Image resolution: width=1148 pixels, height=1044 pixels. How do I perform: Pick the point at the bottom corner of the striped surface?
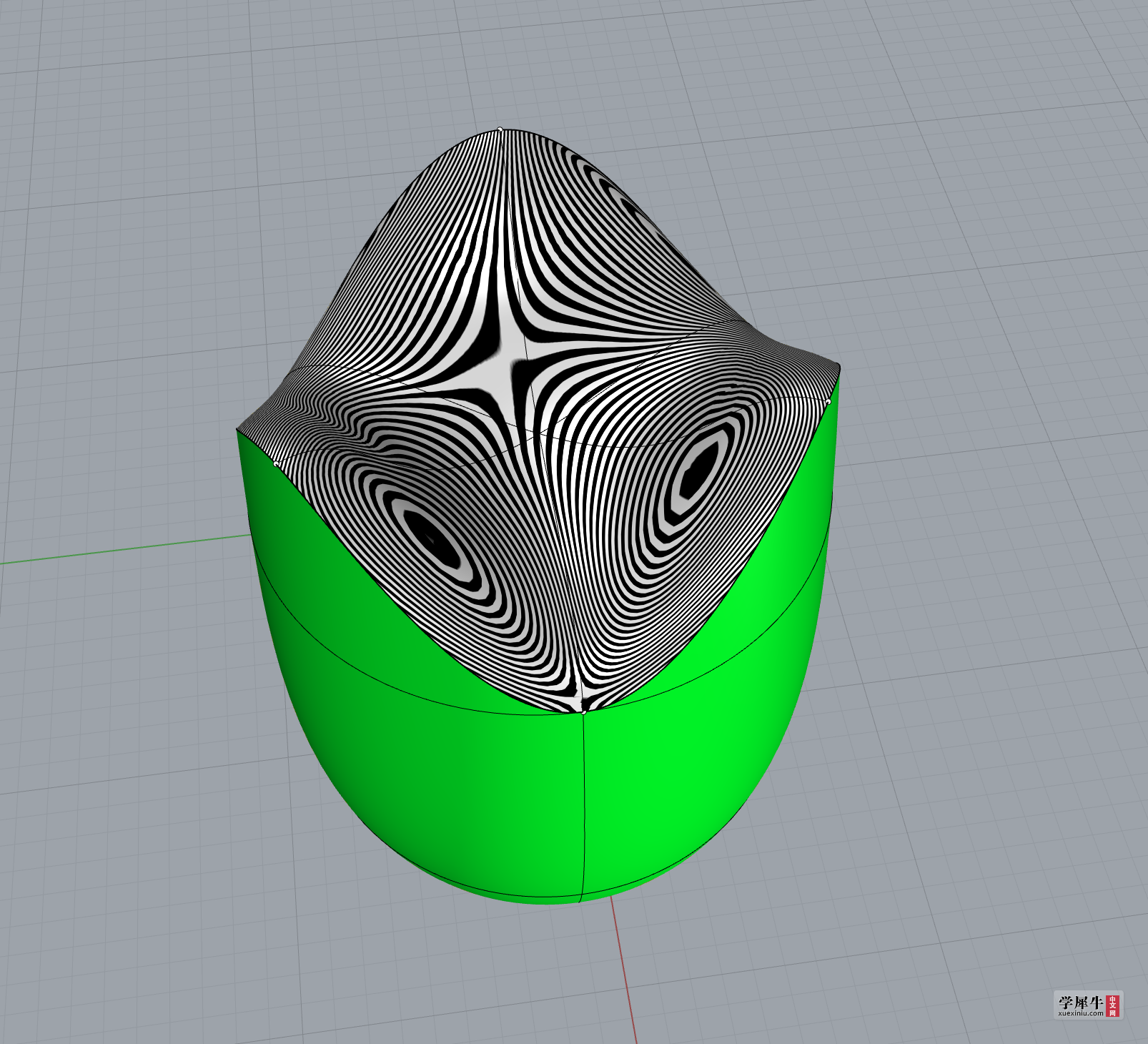tap(583, 711)
